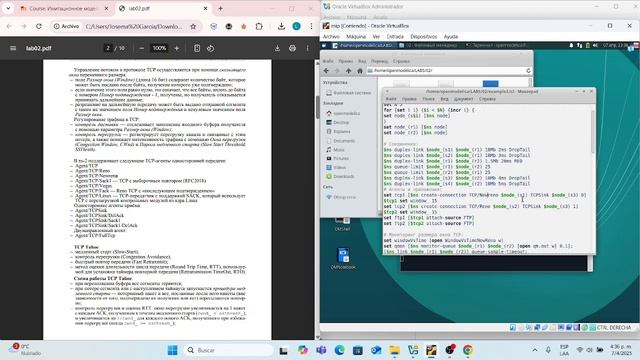The height and width of the screenshot is (360, 640).
Task: Go back in Chrome browser
Action: [x=9, y=26]
